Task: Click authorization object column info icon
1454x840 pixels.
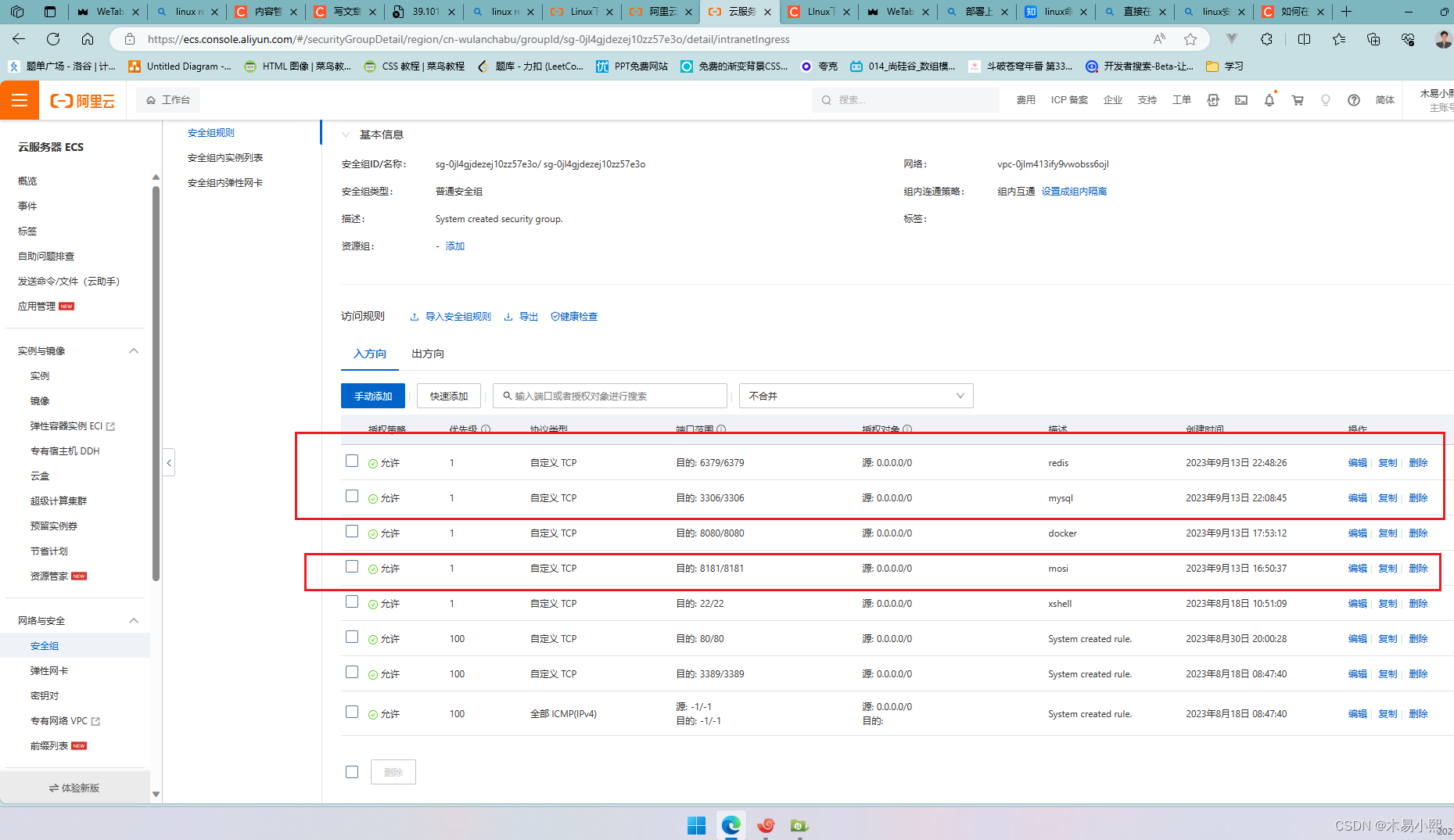Action: tap(907, 429)
